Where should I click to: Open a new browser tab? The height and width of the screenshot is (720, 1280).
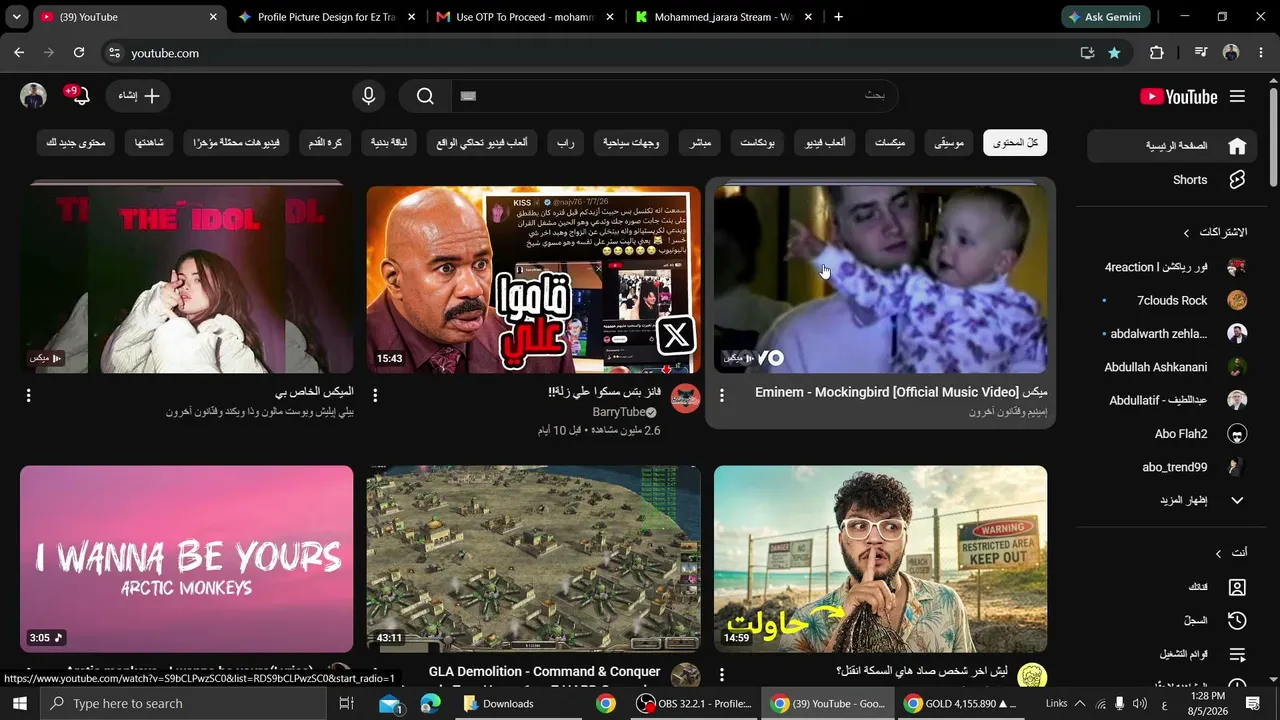coord(838,17)
